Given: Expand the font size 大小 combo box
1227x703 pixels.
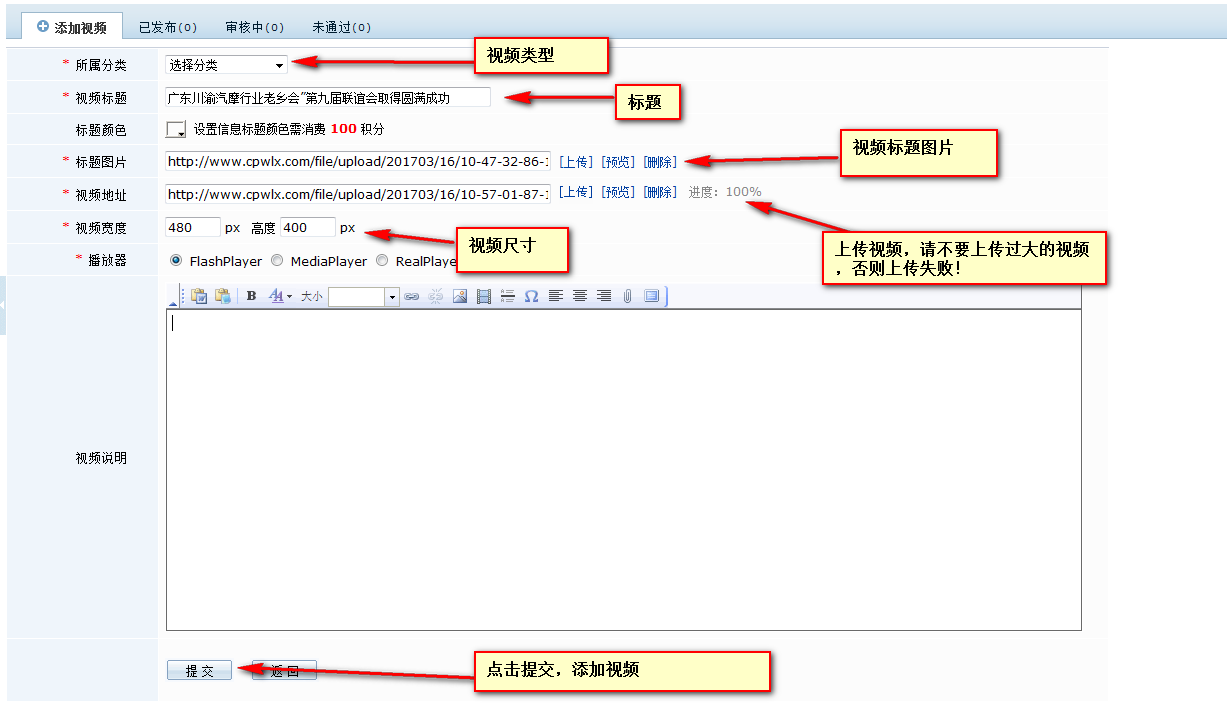Looking at the screenshot, I should coord(392,297).
